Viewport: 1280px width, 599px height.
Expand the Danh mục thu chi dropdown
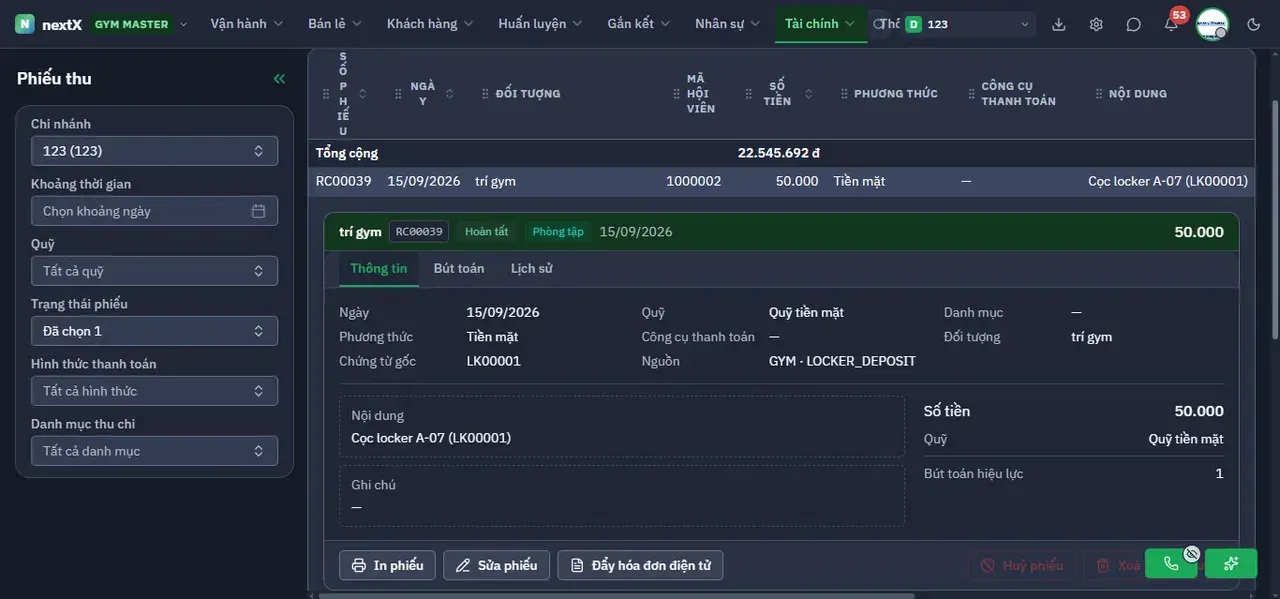[154, 451]
